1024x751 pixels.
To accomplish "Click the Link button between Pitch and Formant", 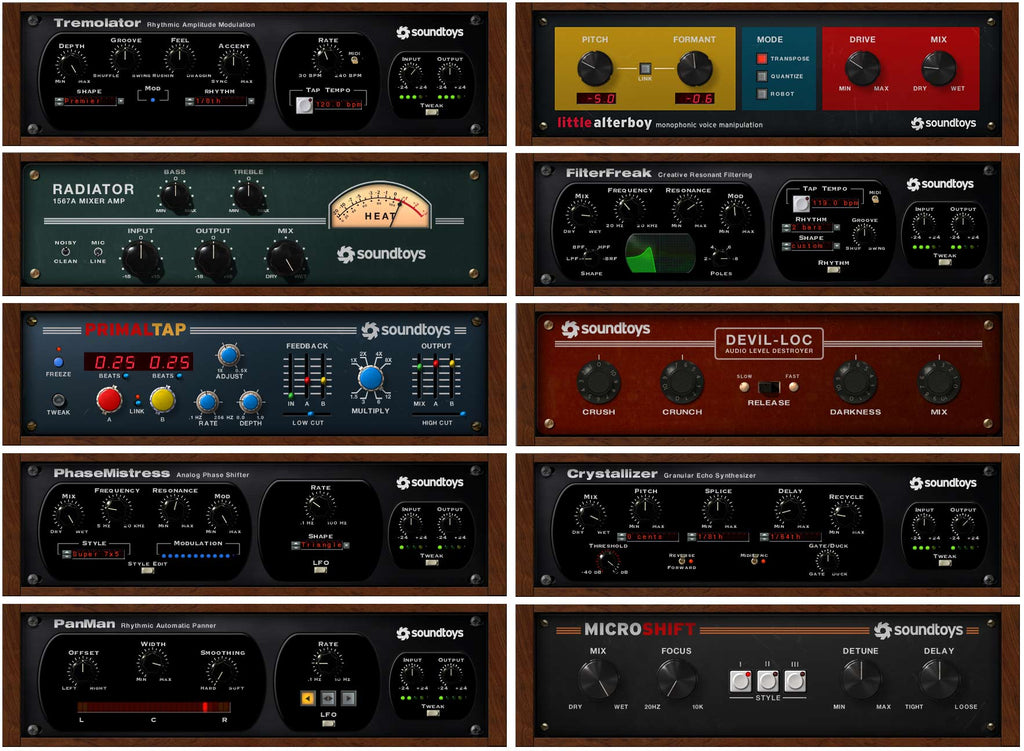I will click(x=645, y=69).
